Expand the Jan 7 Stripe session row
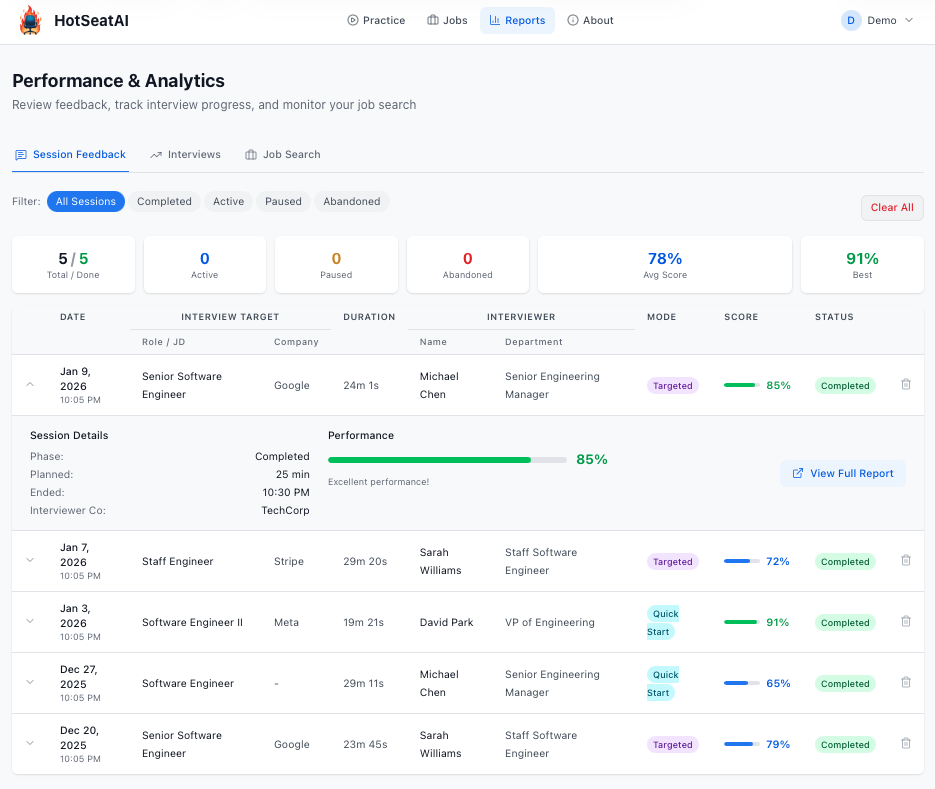This screenshot has height=789, width=935. (x=30, y=561)
